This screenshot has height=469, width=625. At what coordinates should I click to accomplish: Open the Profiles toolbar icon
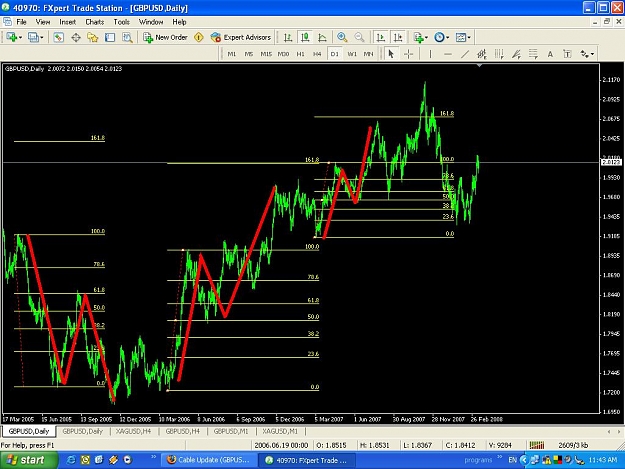(x=33, y=37)
